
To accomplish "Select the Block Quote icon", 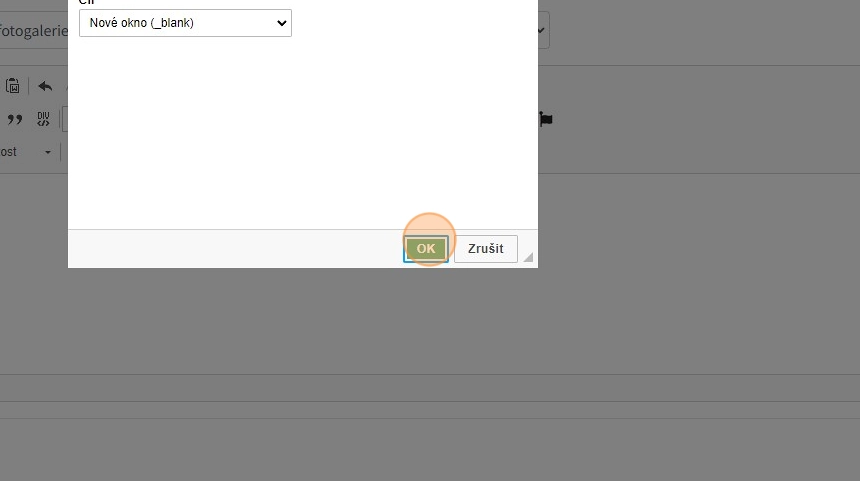I will (15, 119).
